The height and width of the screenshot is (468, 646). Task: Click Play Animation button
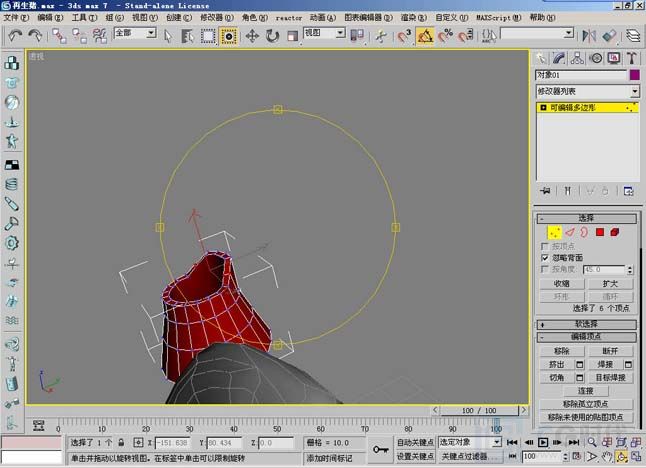(543, 442)
